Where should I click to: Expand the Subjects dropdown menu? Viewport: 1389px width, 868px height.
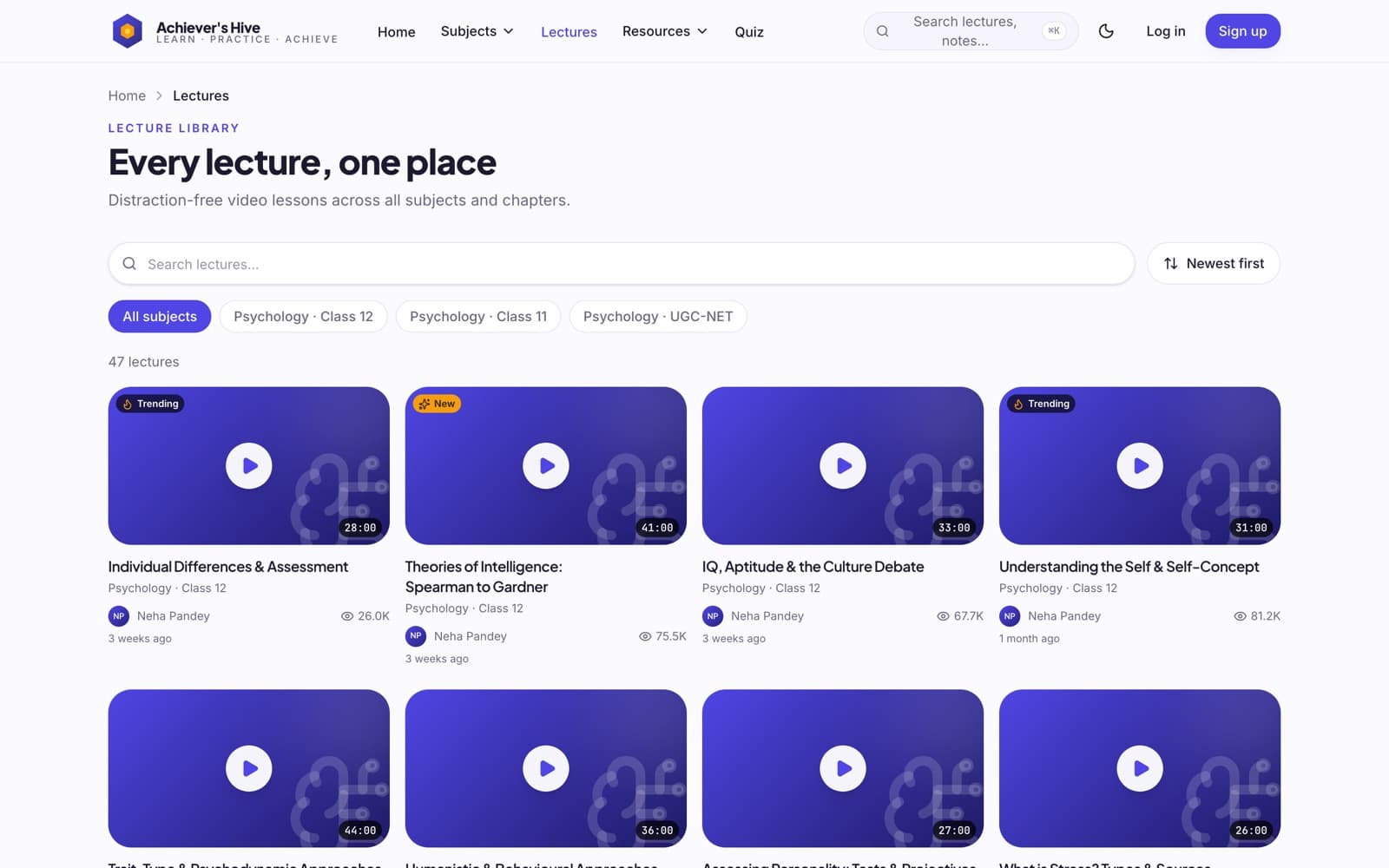(x=477, y=31)
